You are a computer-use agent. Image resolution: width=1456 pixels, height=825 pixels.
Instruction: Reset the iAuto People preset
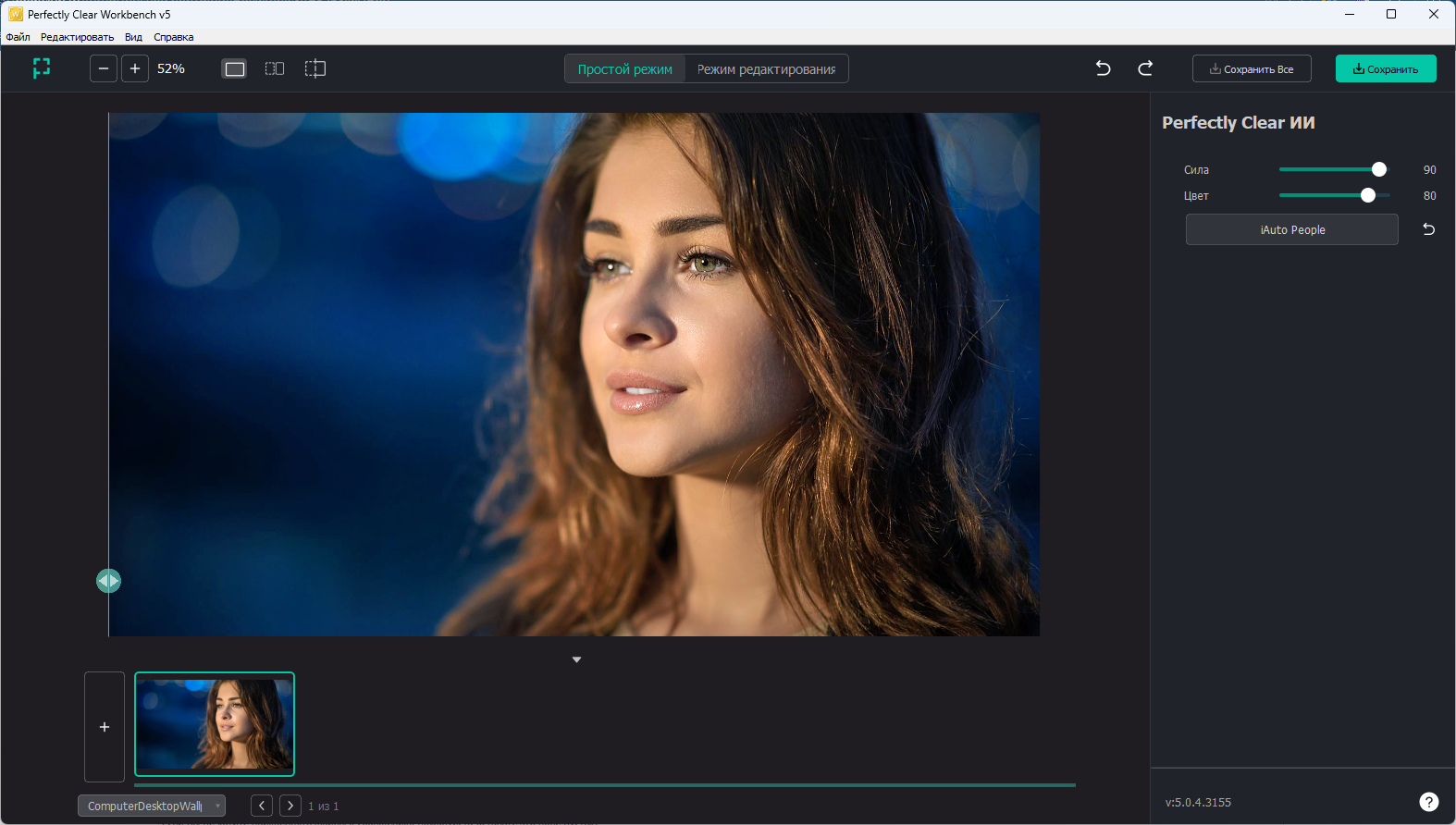point(1428,229)
